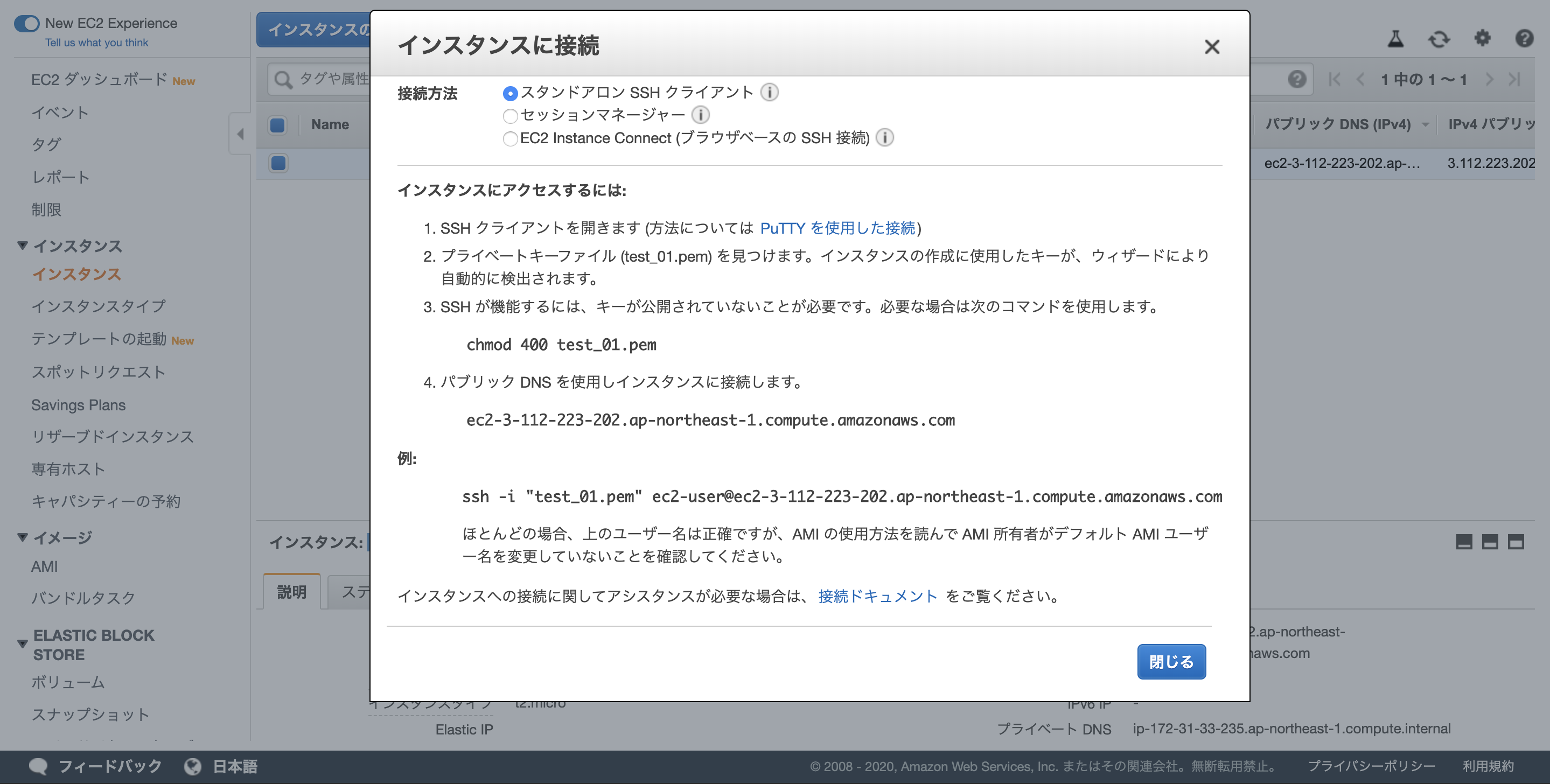Click the インスタンスの作成 button behind the dialog
This screenshot has height=784, width=1550.
click(x=313, y=30)
